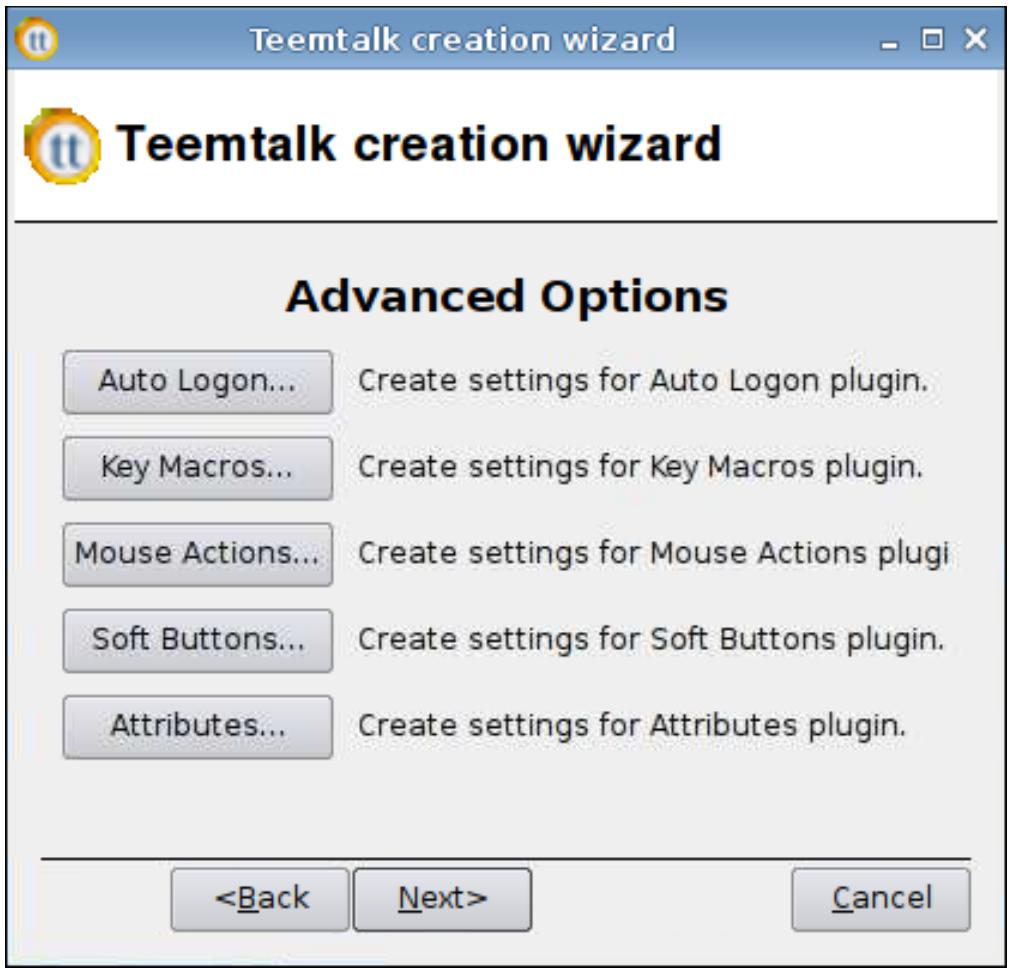The height and width of the screenshot is (968, 1009).
Task: Click 'Create settings for Attributes plugin.' text
Action: pyautogui.click(x=631, y=726)
